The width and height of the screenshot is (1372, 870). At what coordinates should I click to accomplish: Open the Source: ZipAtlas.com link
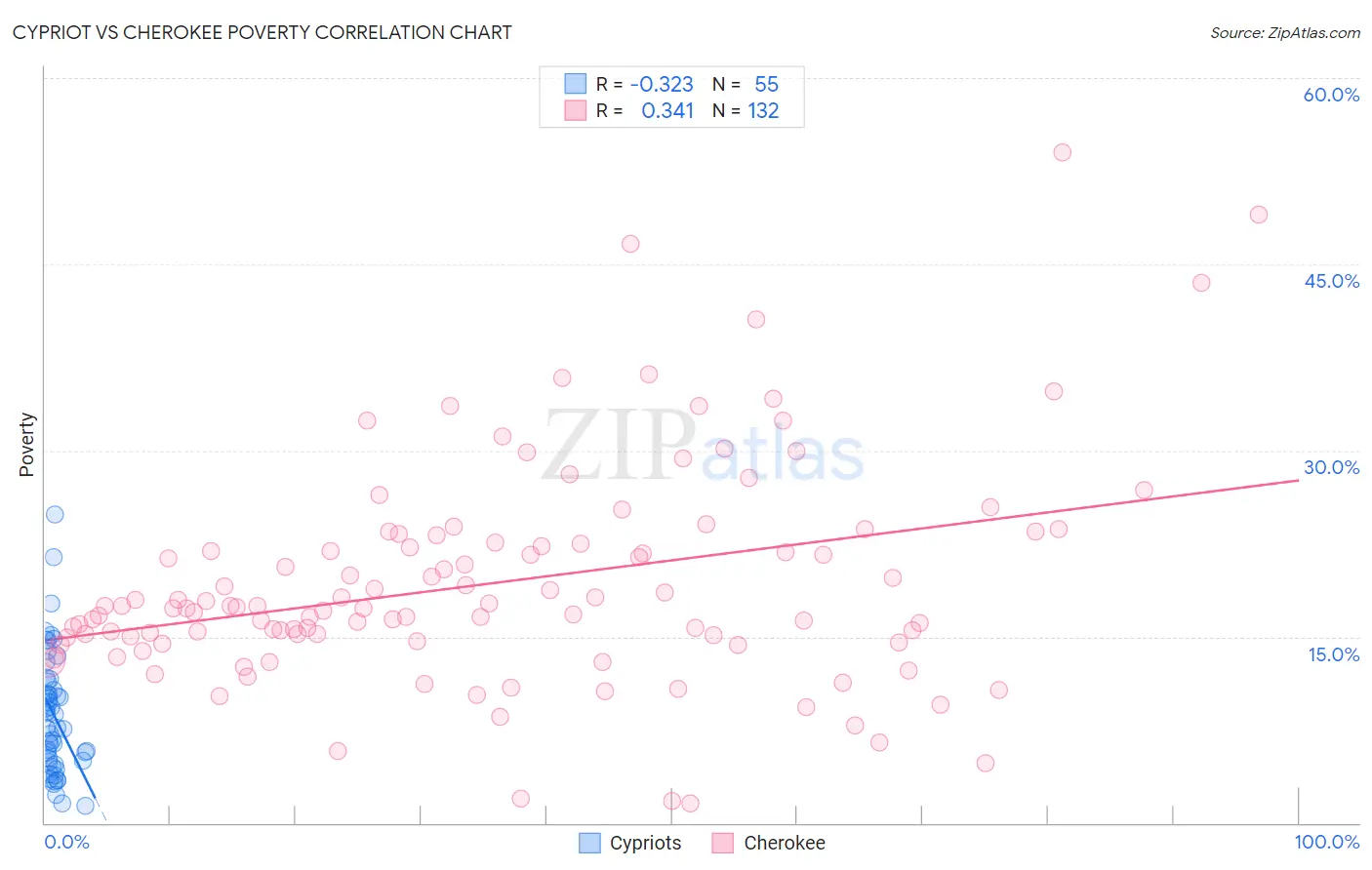coord(1285,32)
